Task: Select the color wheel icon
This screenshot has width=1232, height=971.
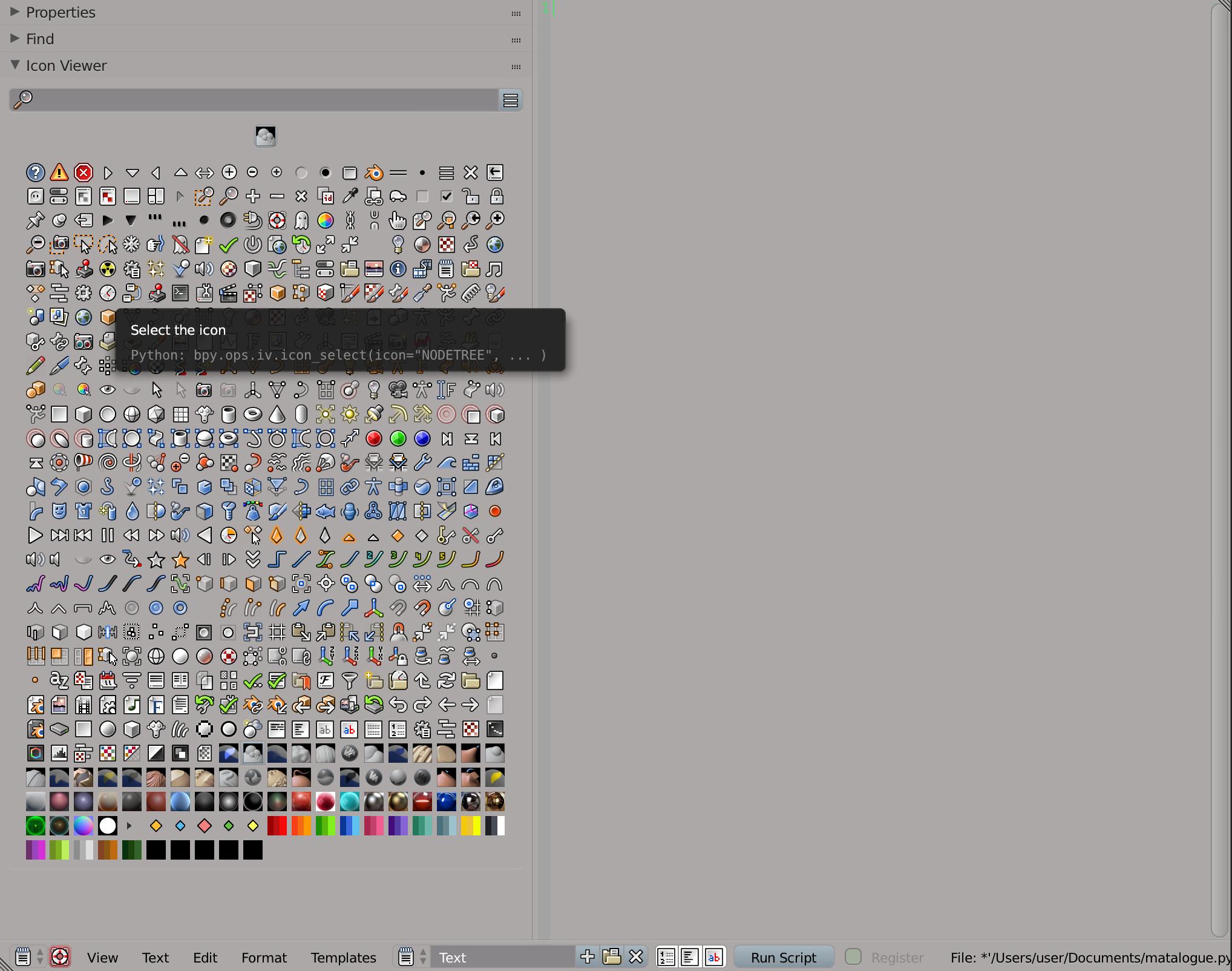Action: pyautogui.click(x=326, y=220)
